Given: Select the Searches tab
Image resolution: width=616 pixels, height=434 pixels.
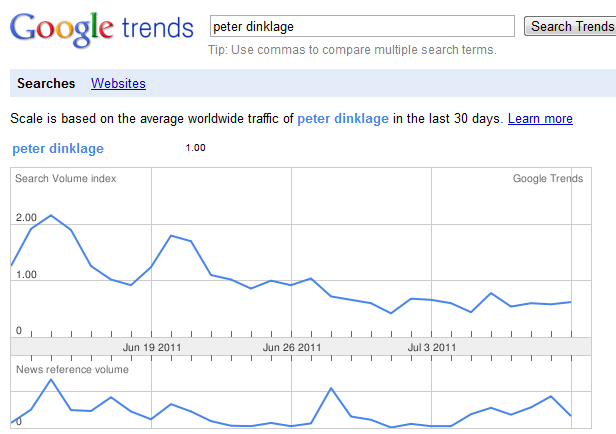Looking at the screenshot, I should click(46, 83).
